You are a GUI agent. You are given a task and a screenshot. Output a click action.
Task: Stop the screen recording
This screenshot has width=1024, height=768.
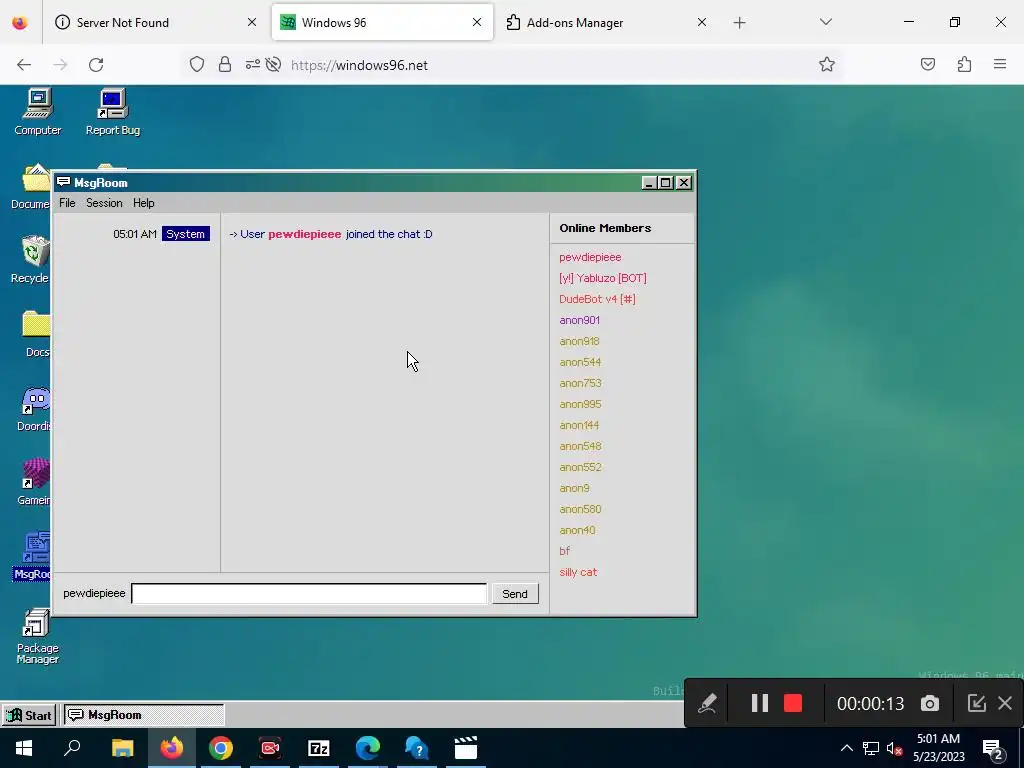[793, 703]
